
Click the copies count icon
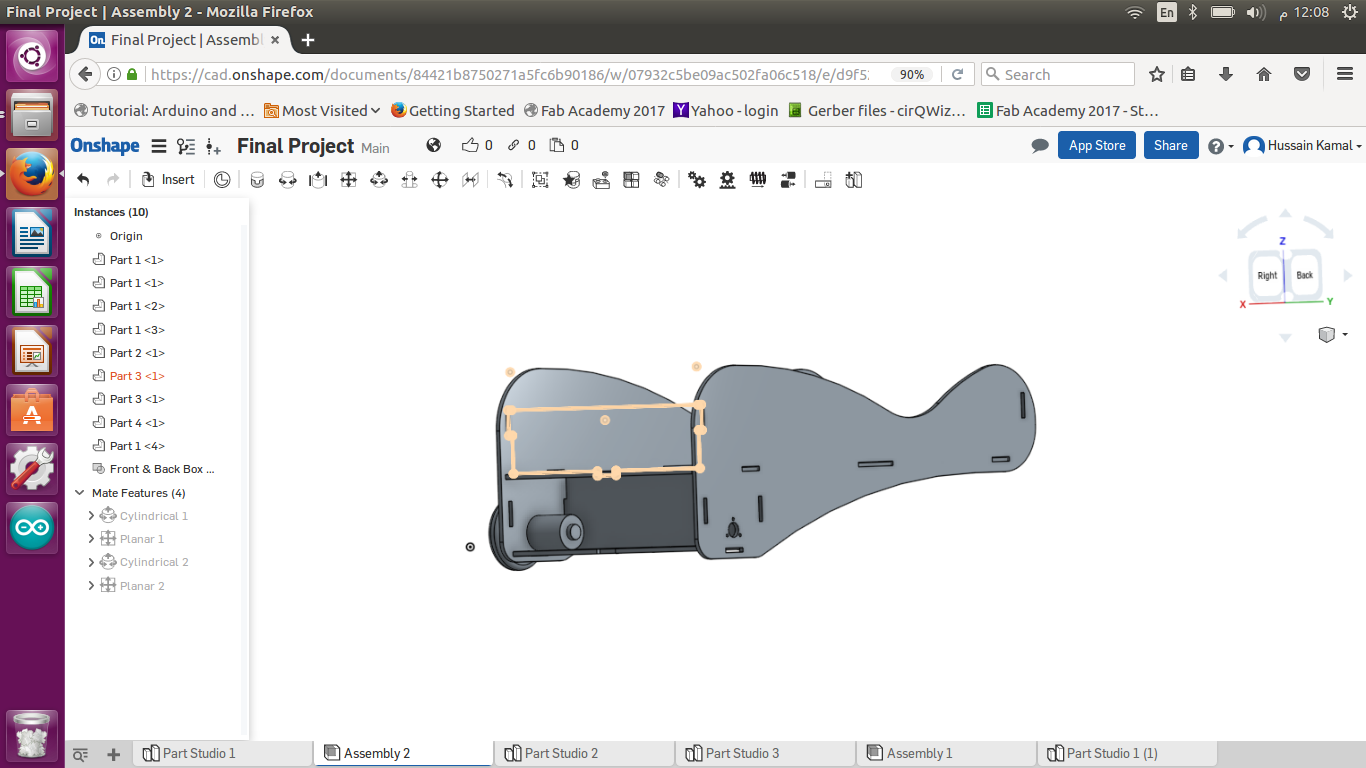(x=557, y=145)
